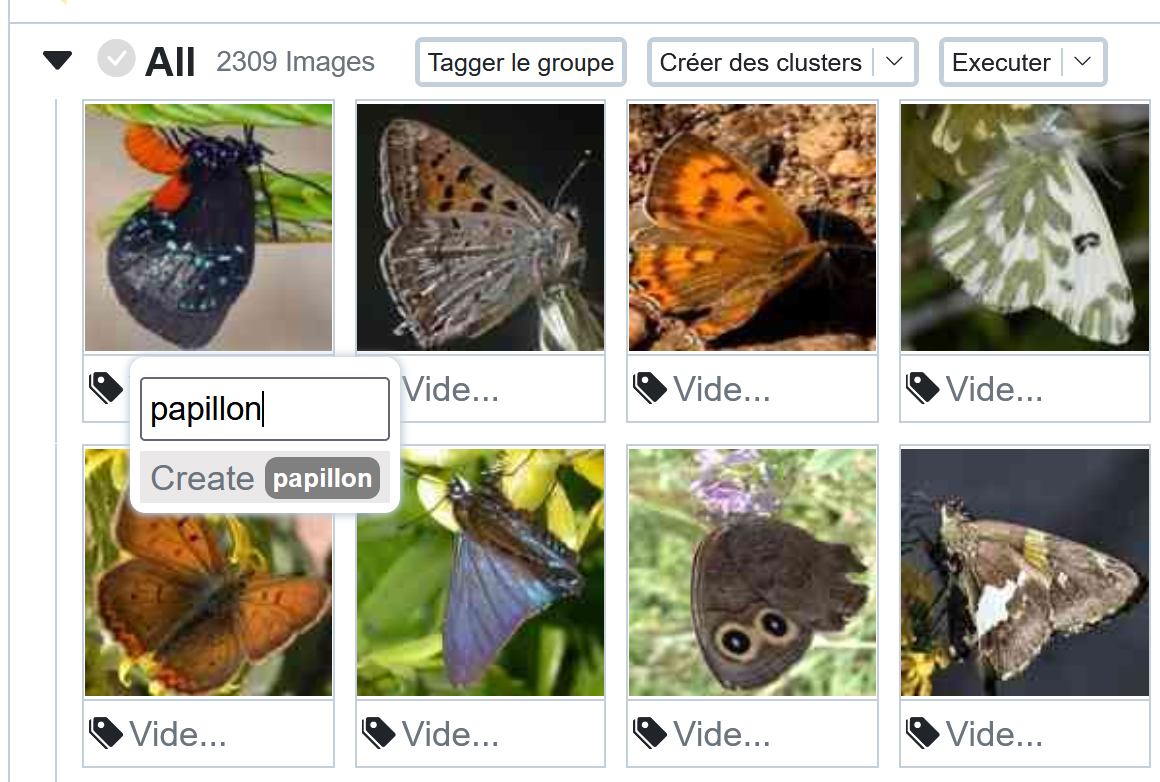Image resolution: width=1160 pixels, height=782 pixels.
Task: Select Create papillon suggestion
Action: 265,478
